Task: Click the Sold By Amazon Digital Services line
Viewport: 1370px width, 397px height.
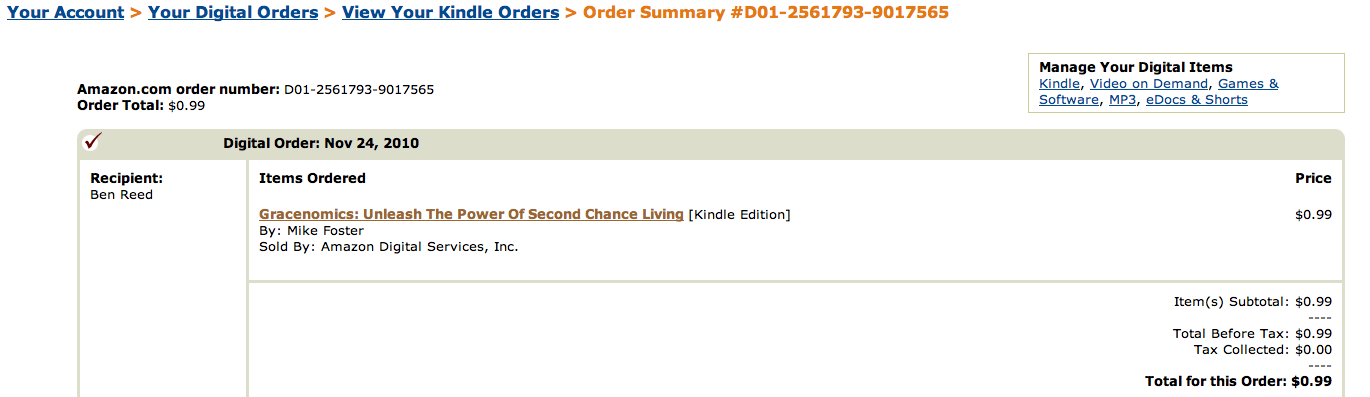Action: pyautogui.click(x=389, y=247)
